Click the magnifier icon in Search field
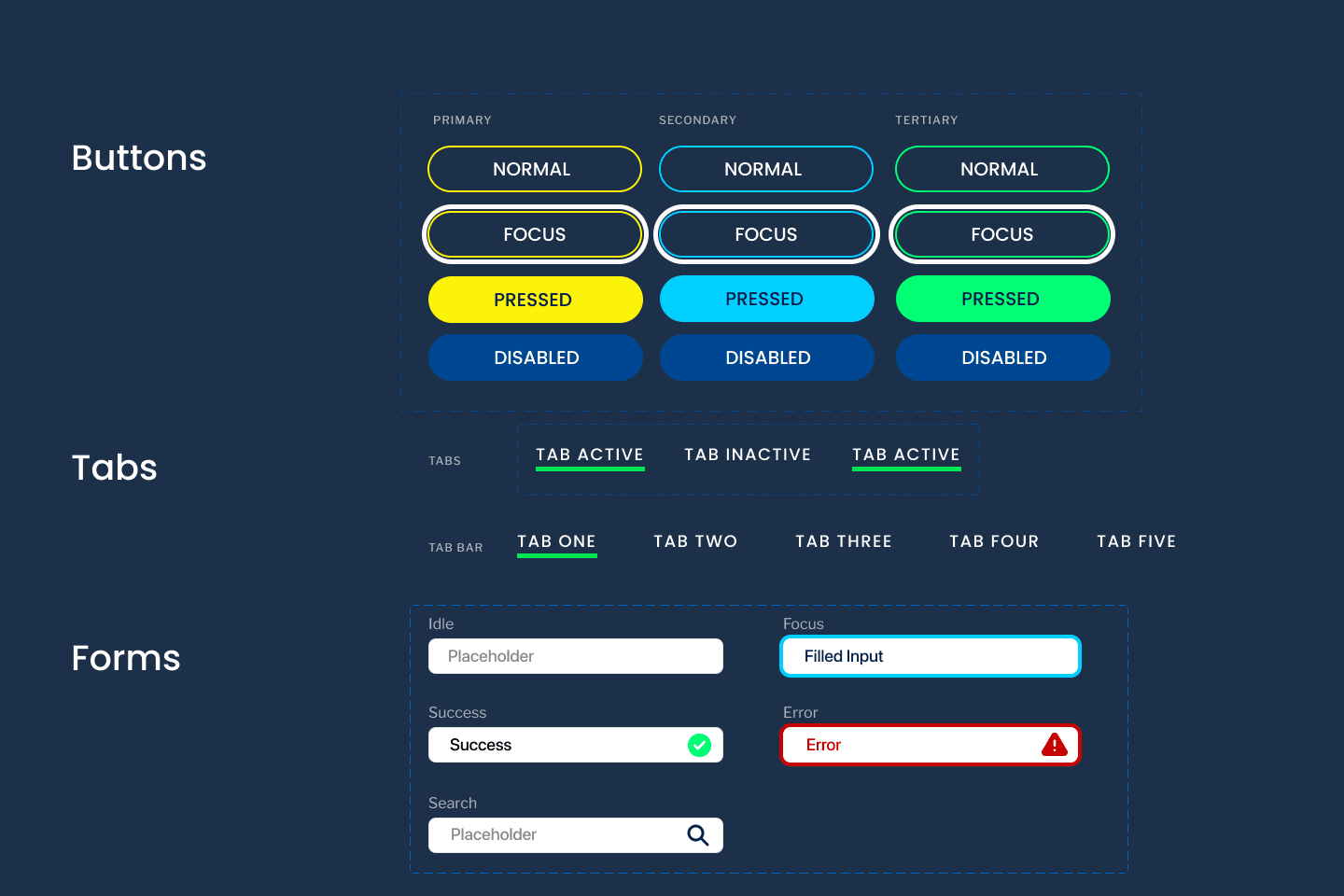Image resolution: width=1344 pixels, height=896 pixels. 697,835
